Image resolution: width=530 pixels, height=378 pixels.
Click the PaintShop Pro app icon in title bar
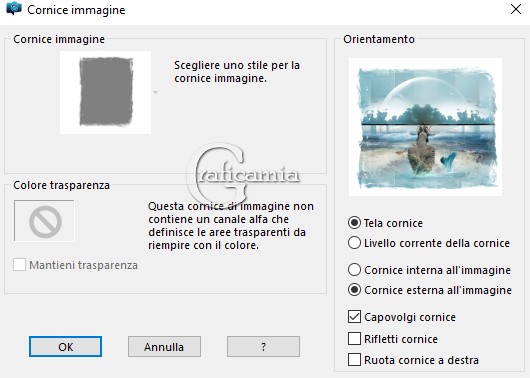pos(14,8)
